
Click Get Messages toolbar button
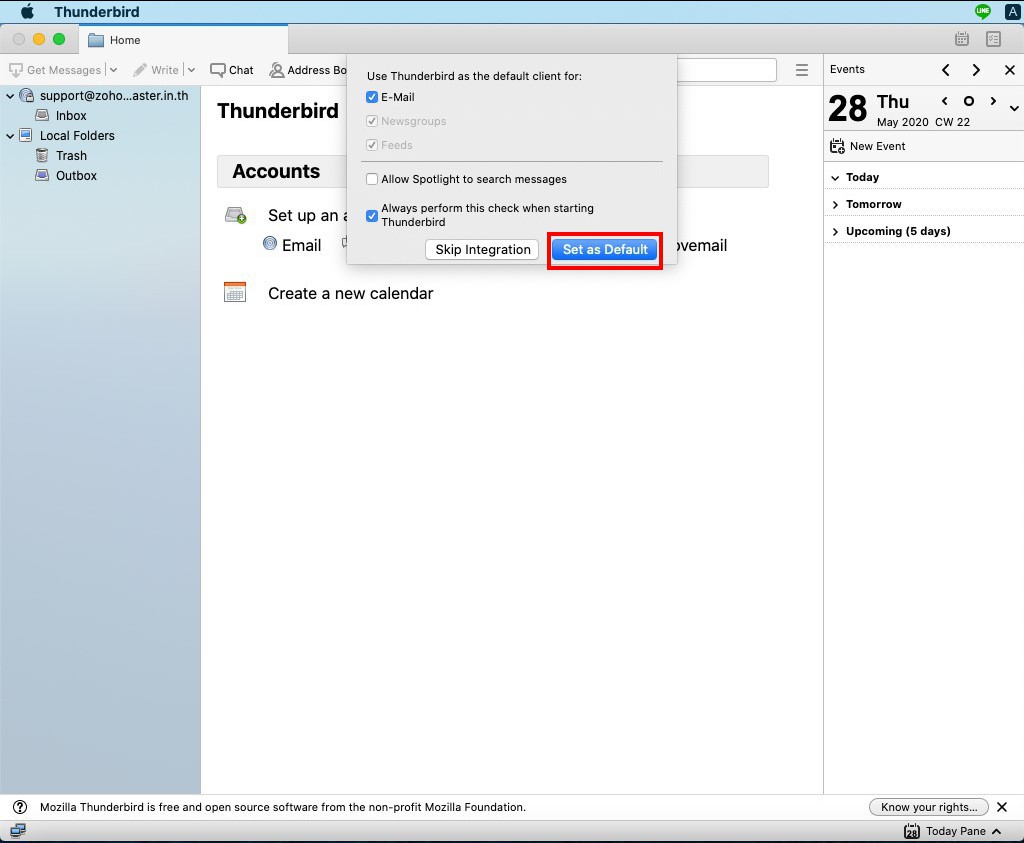coord(56,70)
